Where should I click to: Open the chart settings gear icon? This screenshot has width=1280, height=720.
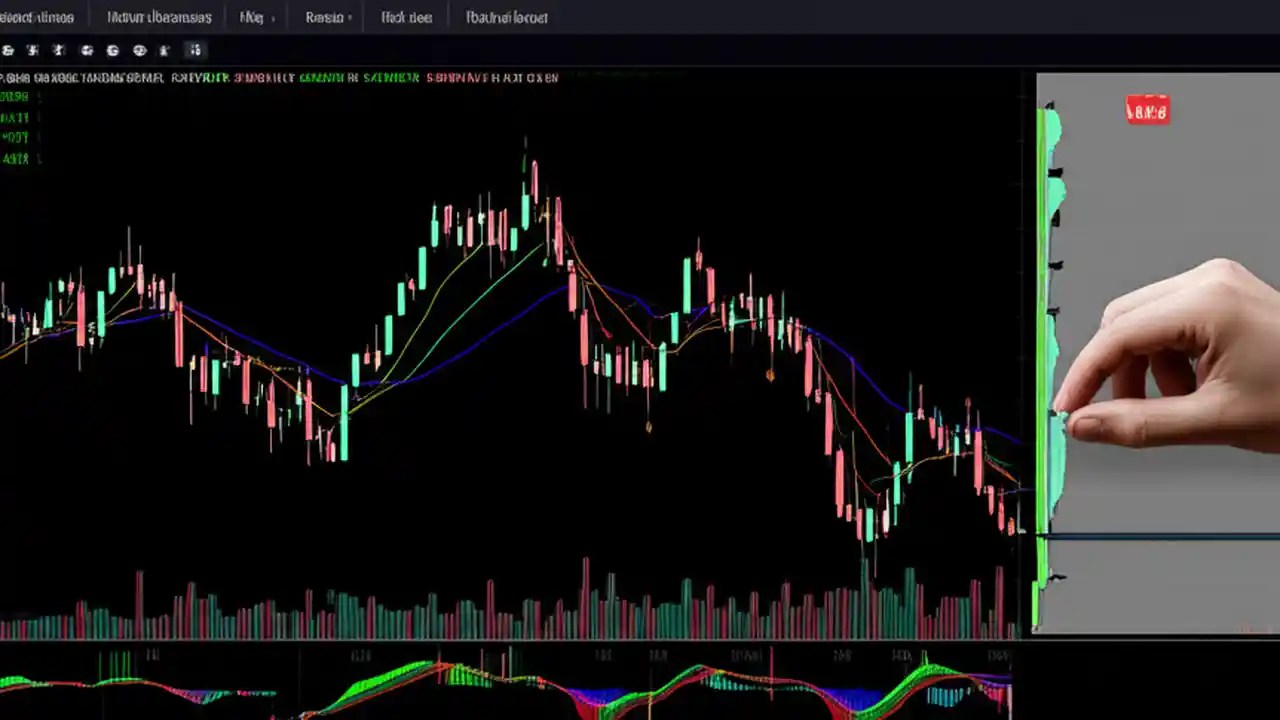[x=113, y=50]
